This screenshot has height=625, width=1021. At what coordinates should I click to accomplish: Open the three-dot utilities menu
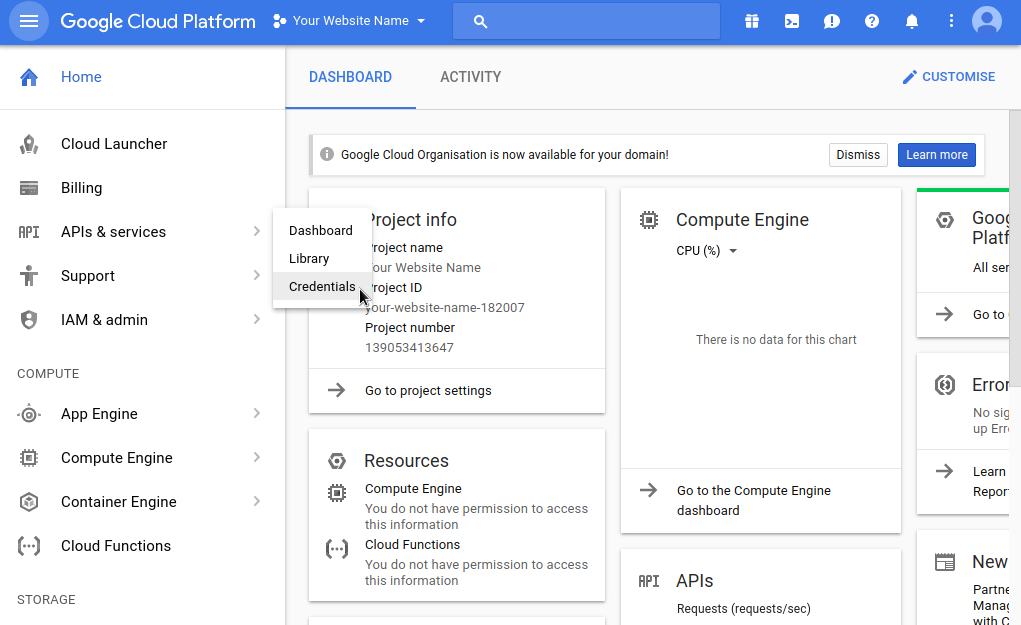[x=951, y=21]
